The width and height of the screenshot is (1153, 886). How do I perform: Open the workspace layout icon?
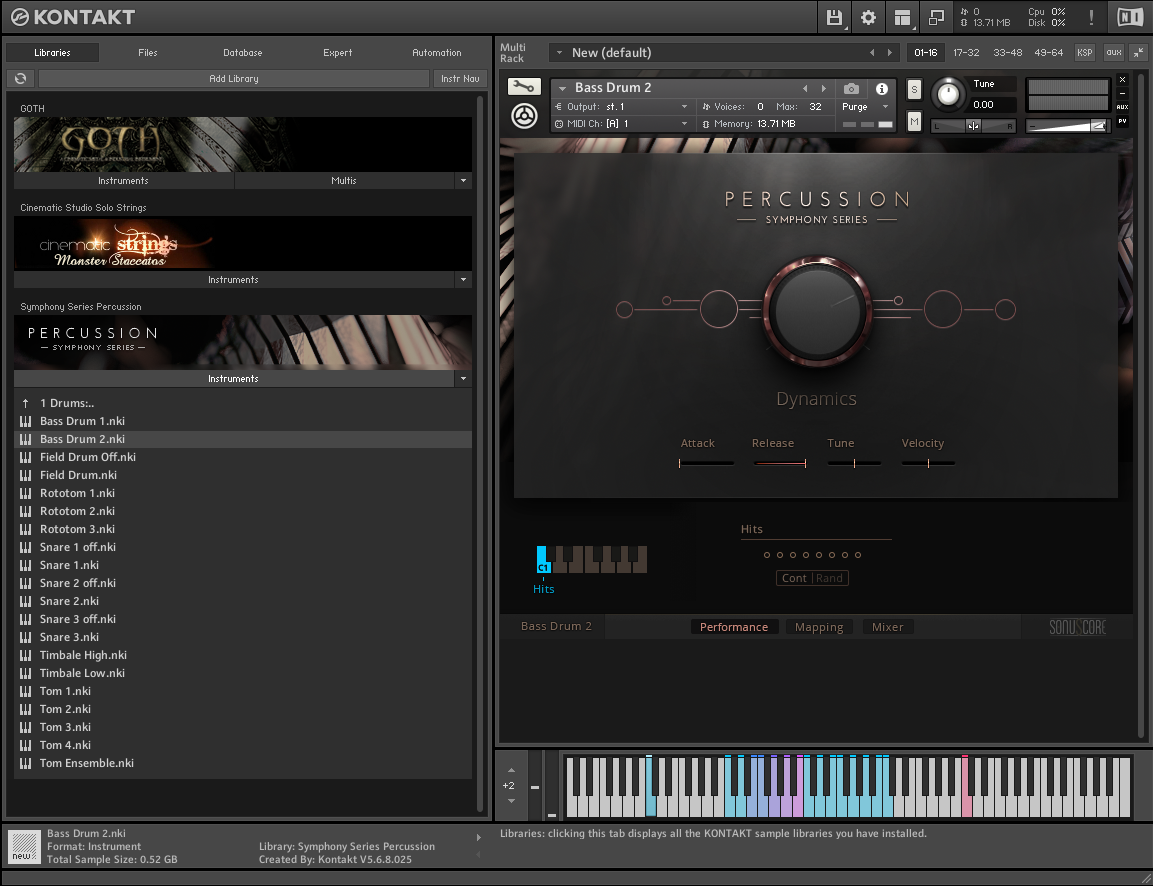pos(902,17)
